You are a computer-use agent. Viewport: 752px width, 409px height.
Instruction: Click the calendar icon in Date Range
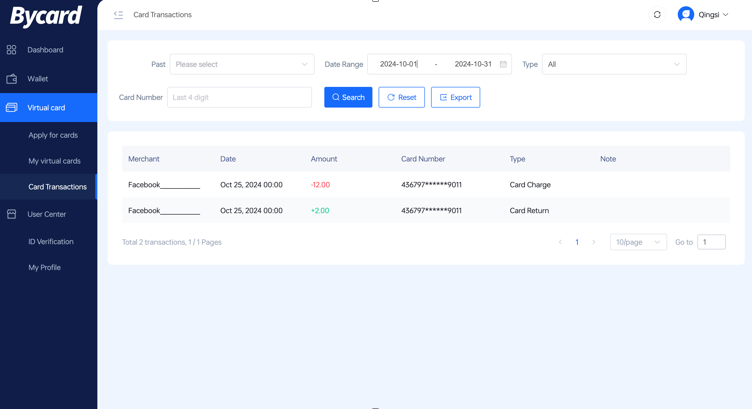[503, 64]
